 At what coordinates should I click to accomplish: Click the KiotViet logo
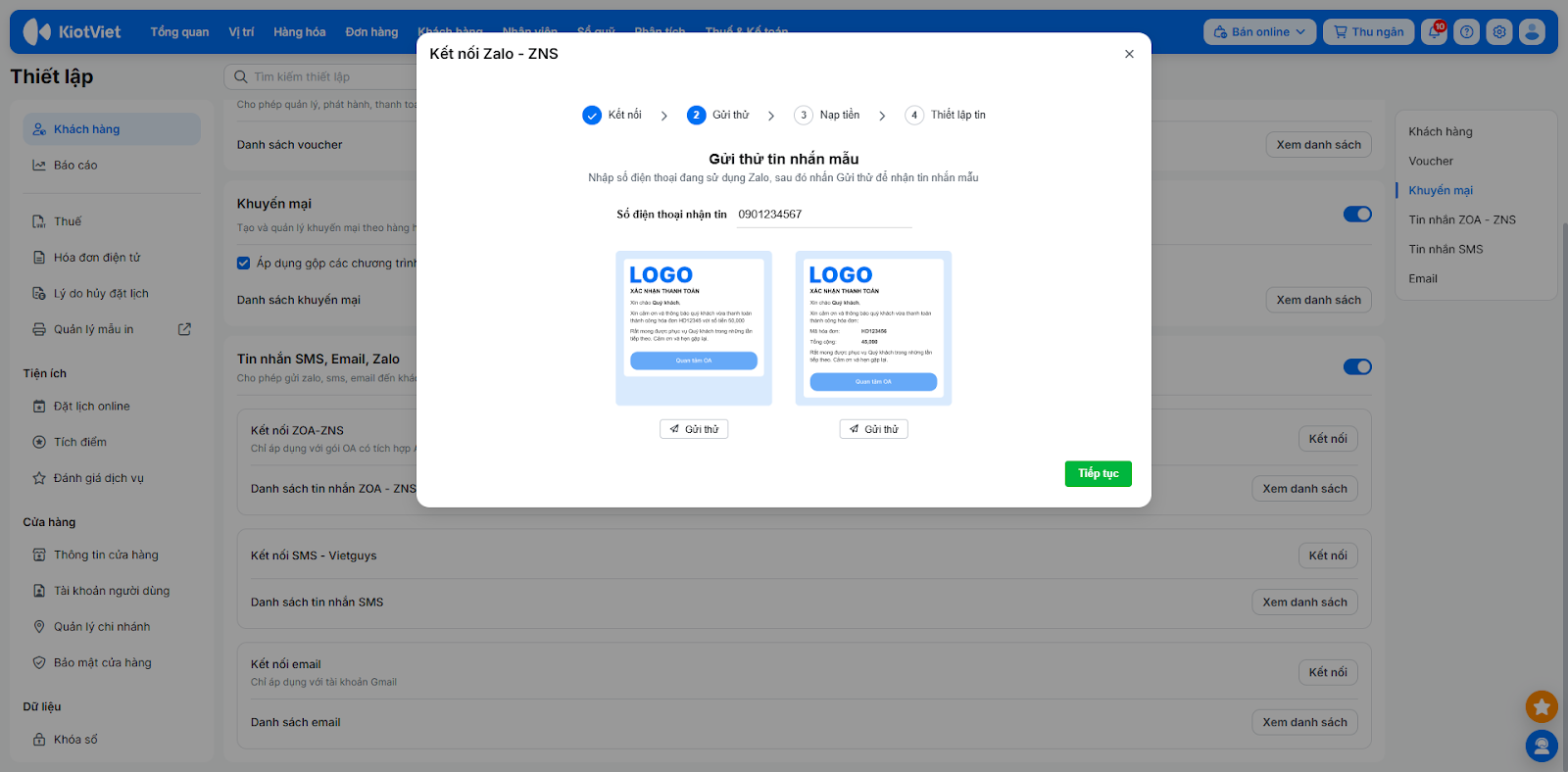[x=73, y=32]
